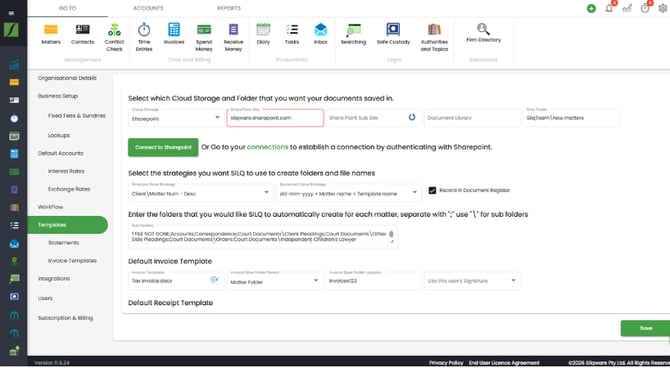Open Time Entries stopwatch icon

pyautogui.click(x=144, y=38)
